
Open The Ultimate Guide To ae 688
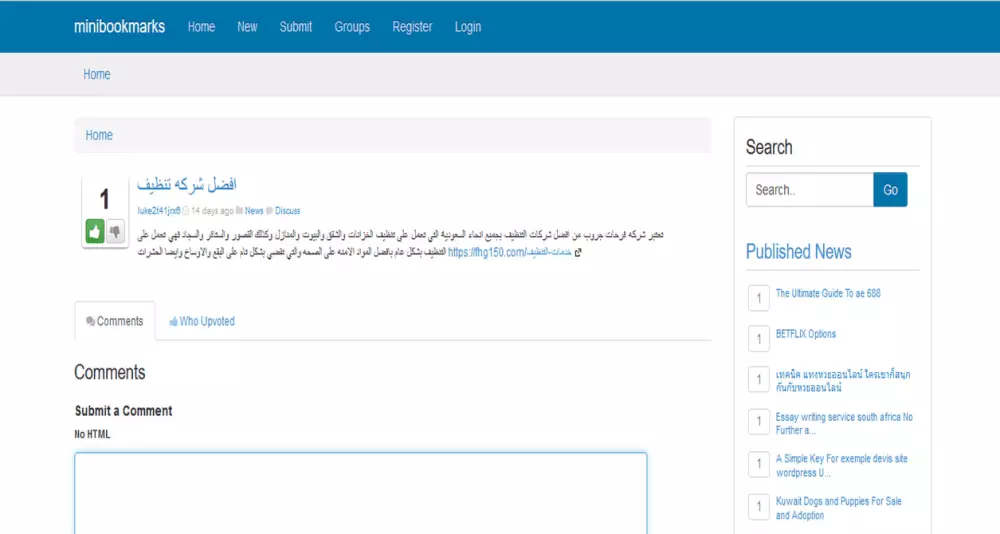pos(828,293)
